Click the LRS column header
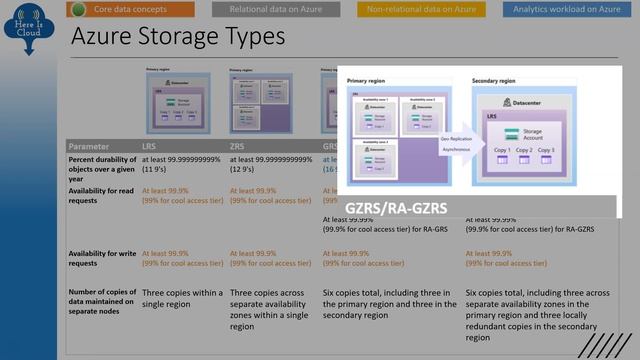The width and height of the screenshot is (640, 360). (x=149, y=146)
